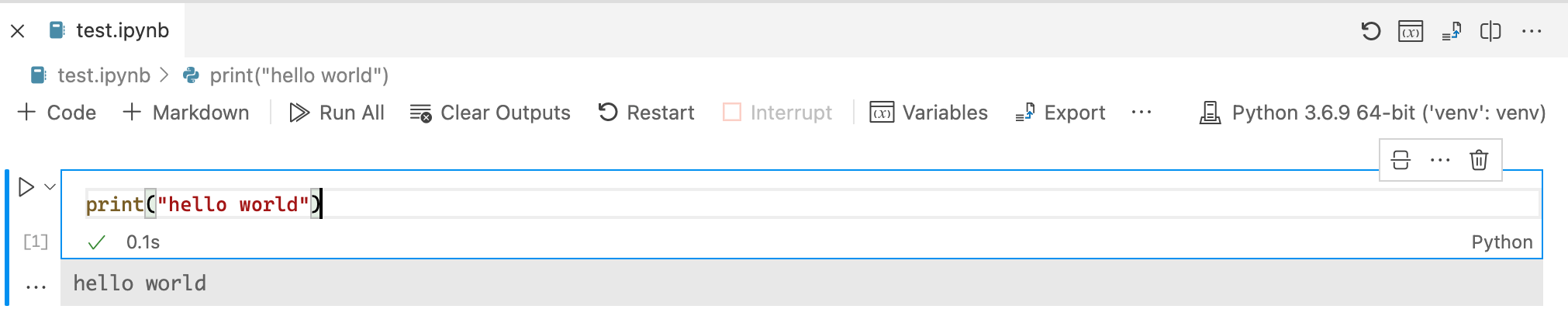
Task: Toggle the split editor icon
Action: [1490, 31]
